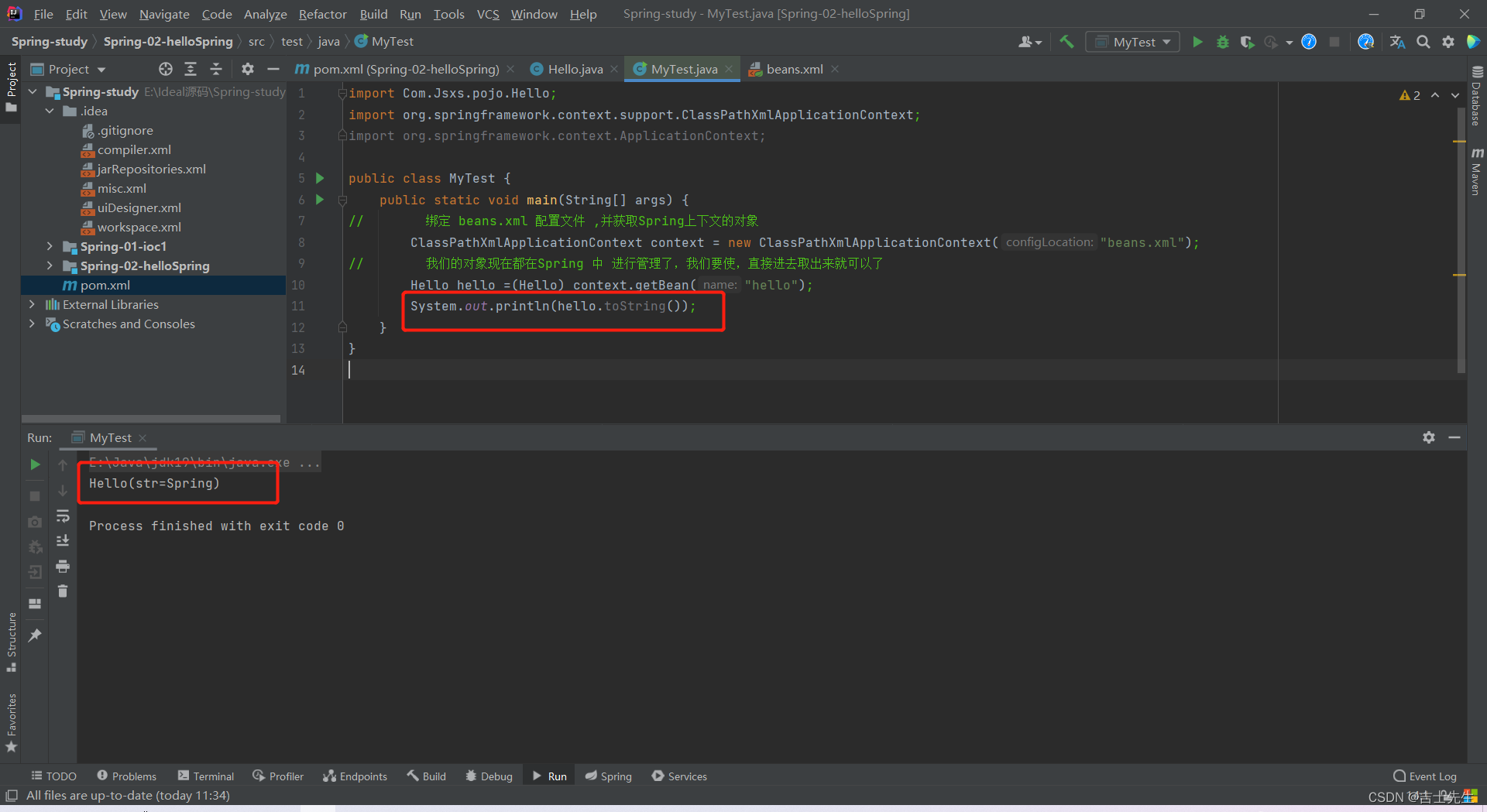The height and width of the screenshot is (812, 1487).
Task: Run MyTest with coverage icon
Action: (1246, 42)
